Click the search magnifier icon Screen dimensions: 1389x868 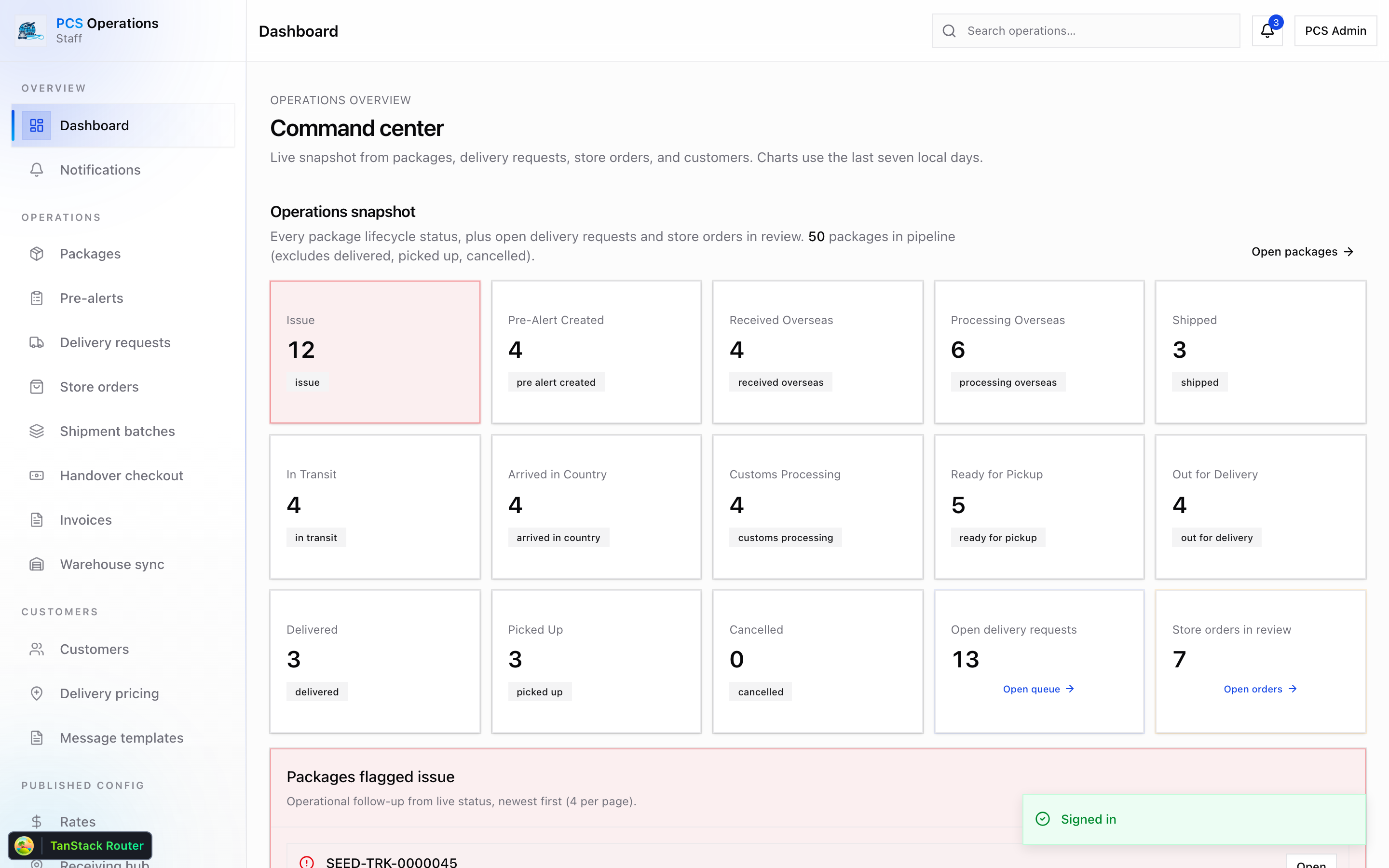tap(949, 31)
